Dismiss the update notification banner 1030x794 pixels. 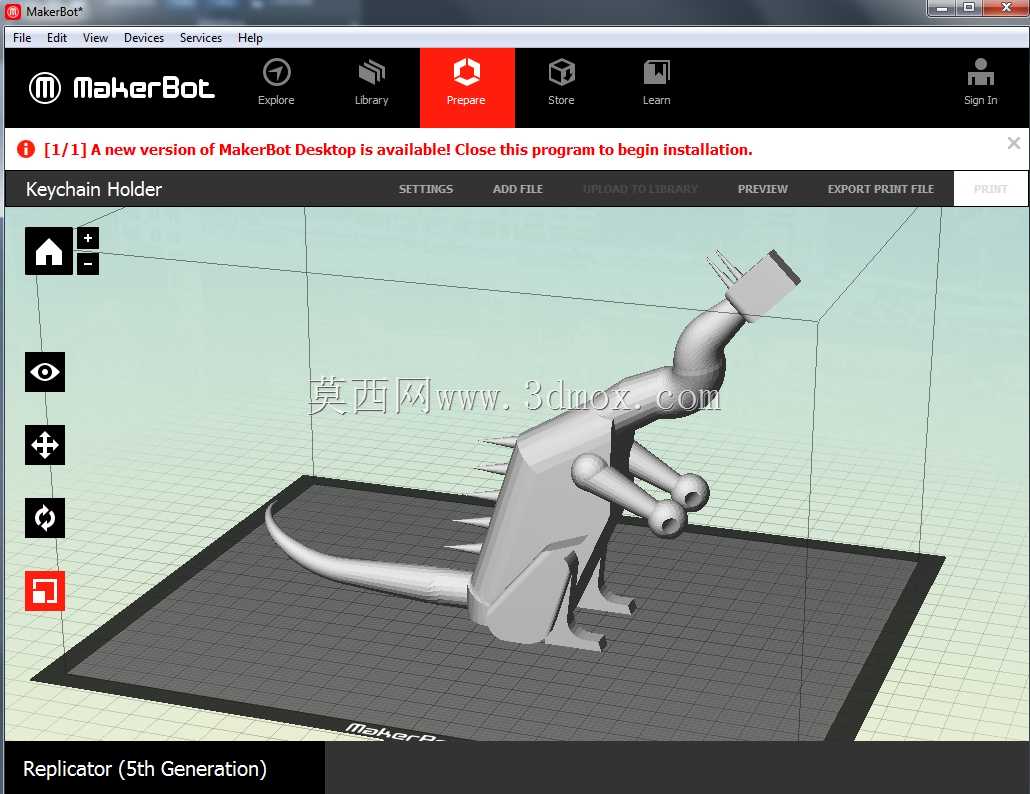coord(1014,143)
